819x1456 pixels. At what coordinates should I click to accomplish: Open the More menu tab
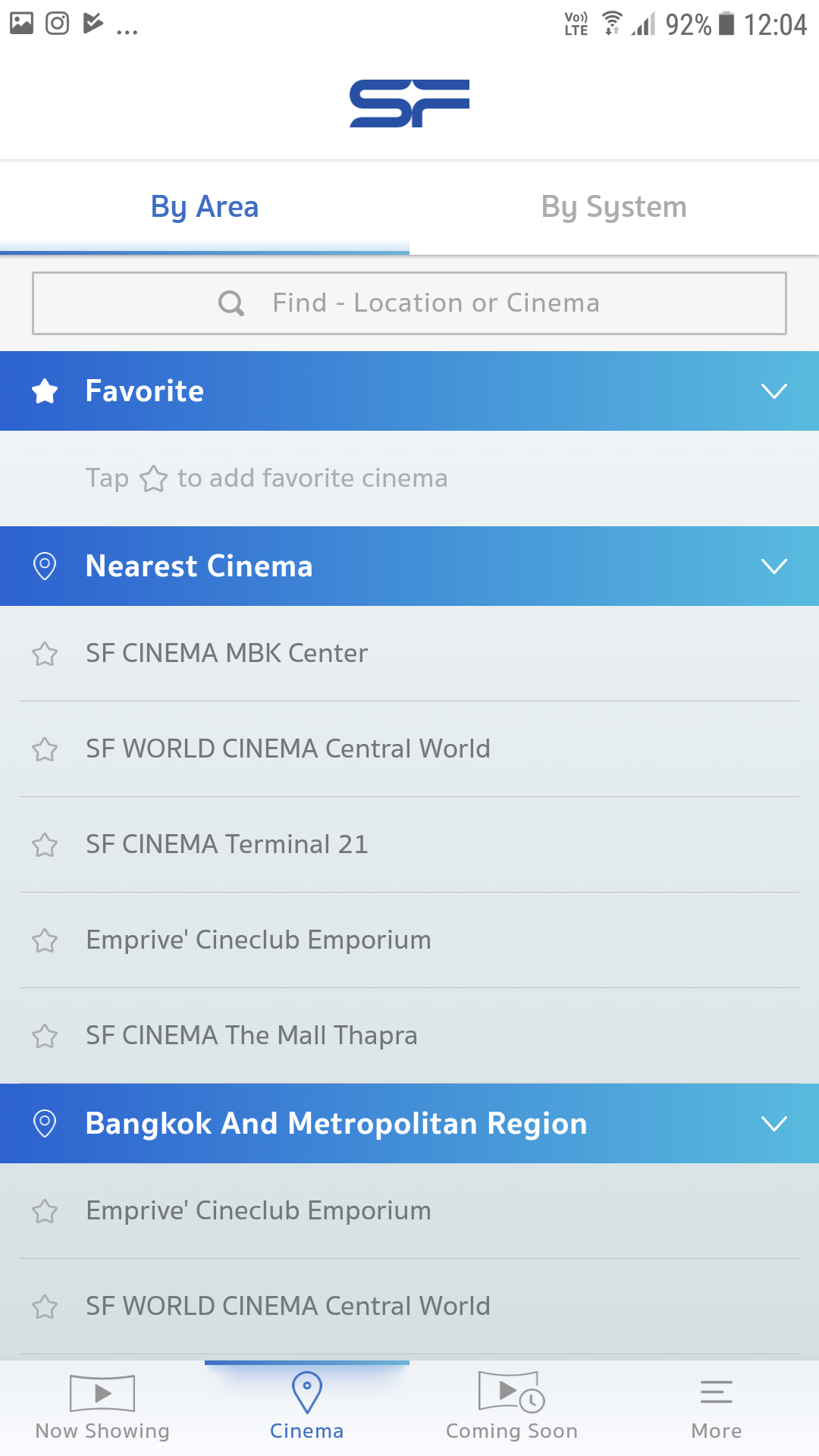click(717, 1408)
